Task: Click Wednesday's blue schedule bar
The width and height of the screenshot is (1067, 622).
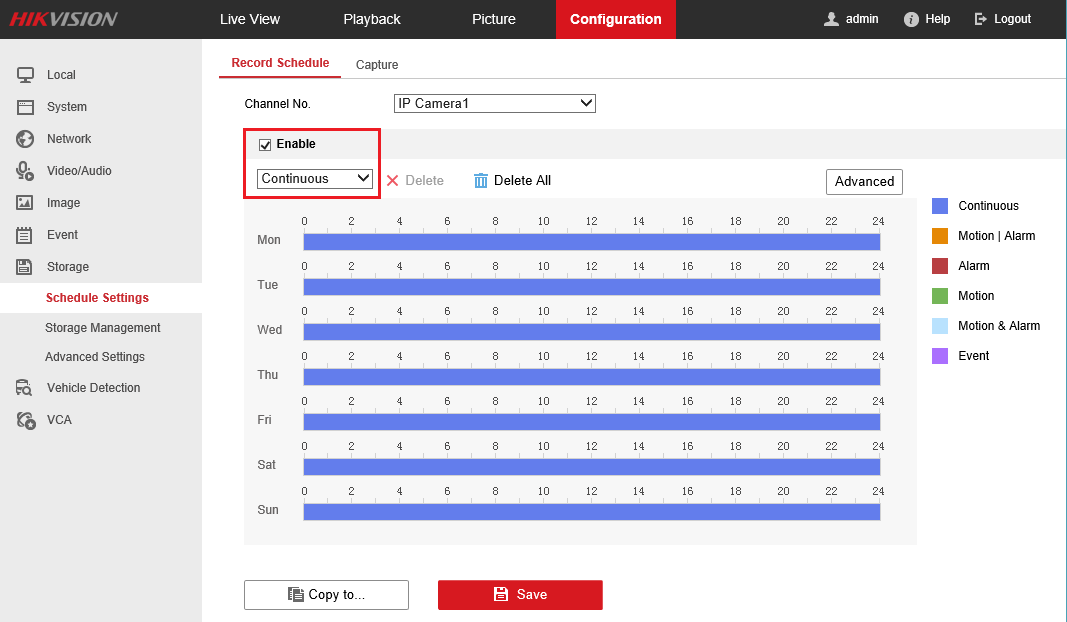Action: 591,331
